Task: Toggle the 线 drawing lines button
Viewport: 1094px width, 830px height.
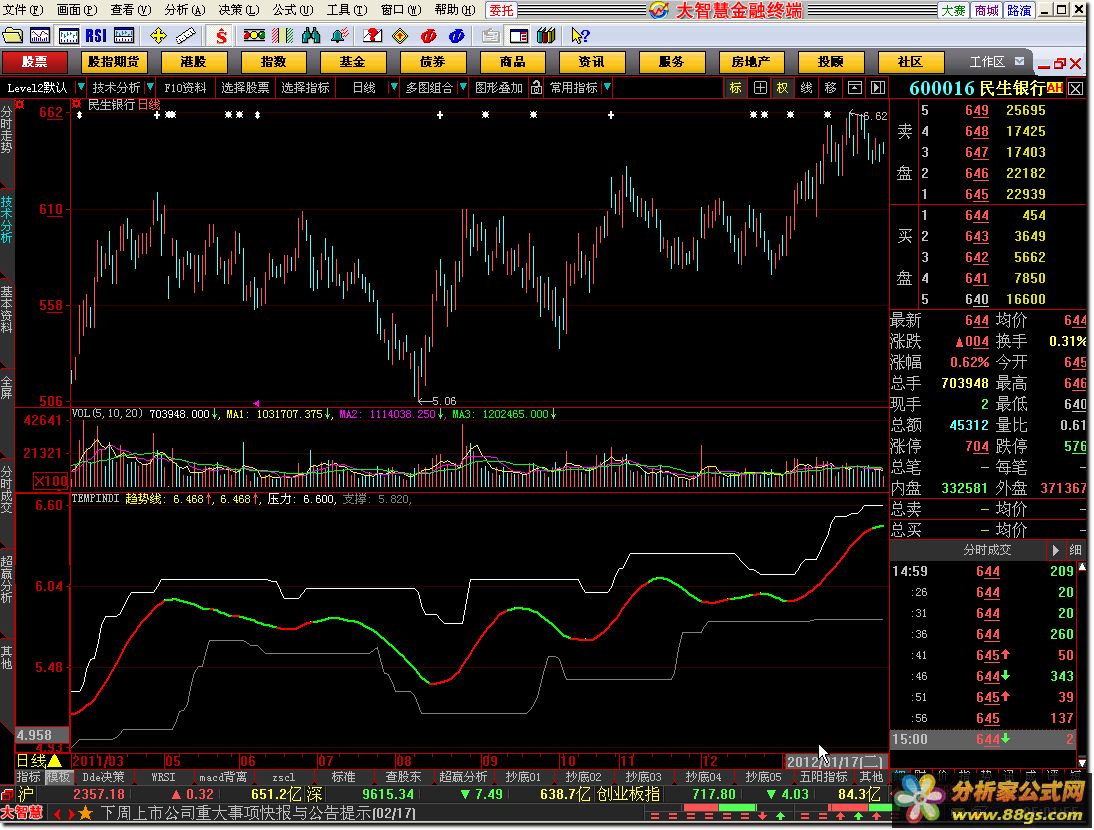Action: coord(806,87)
